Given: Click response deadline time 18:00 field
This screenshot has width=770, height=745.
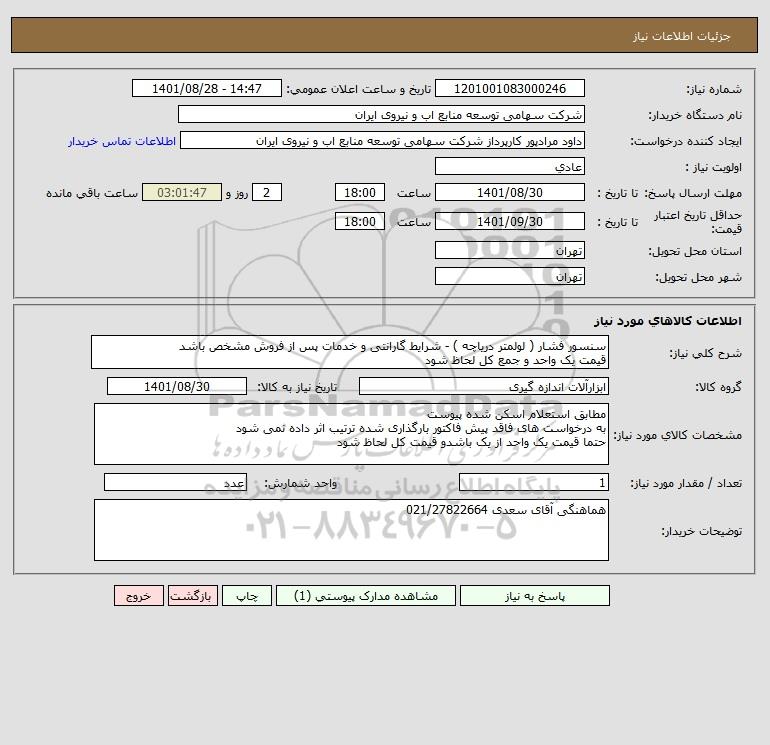Looking at the screenshot, I should tap(359, 193).
